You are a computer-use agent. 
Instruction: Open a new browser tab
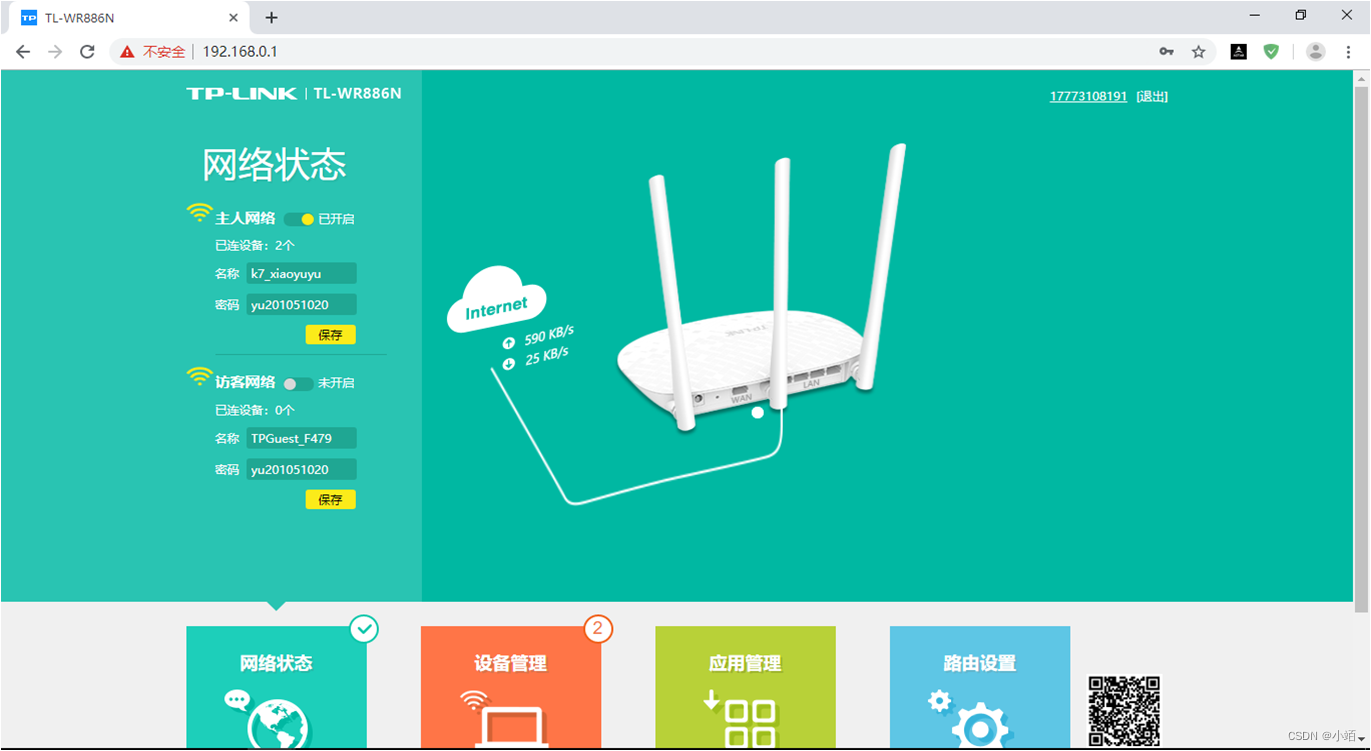click(x=271, y=17)
